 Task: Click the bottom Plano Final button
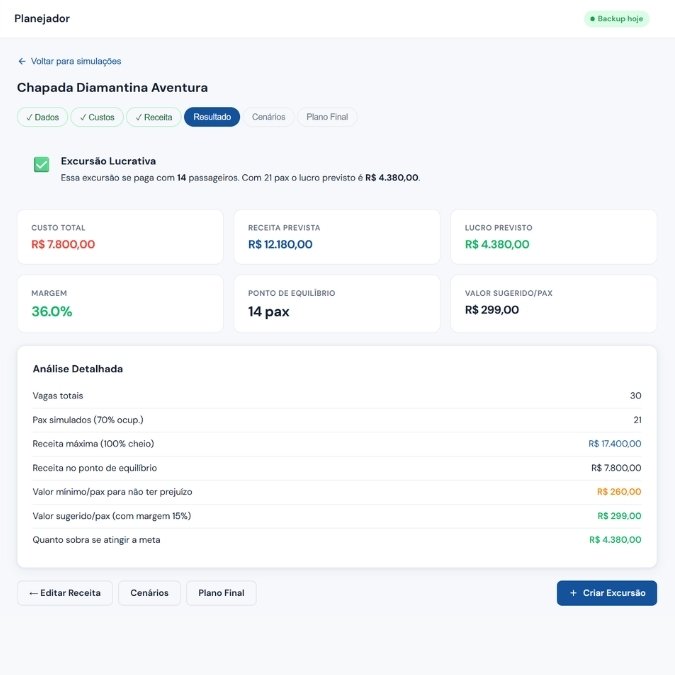(221, 593)
